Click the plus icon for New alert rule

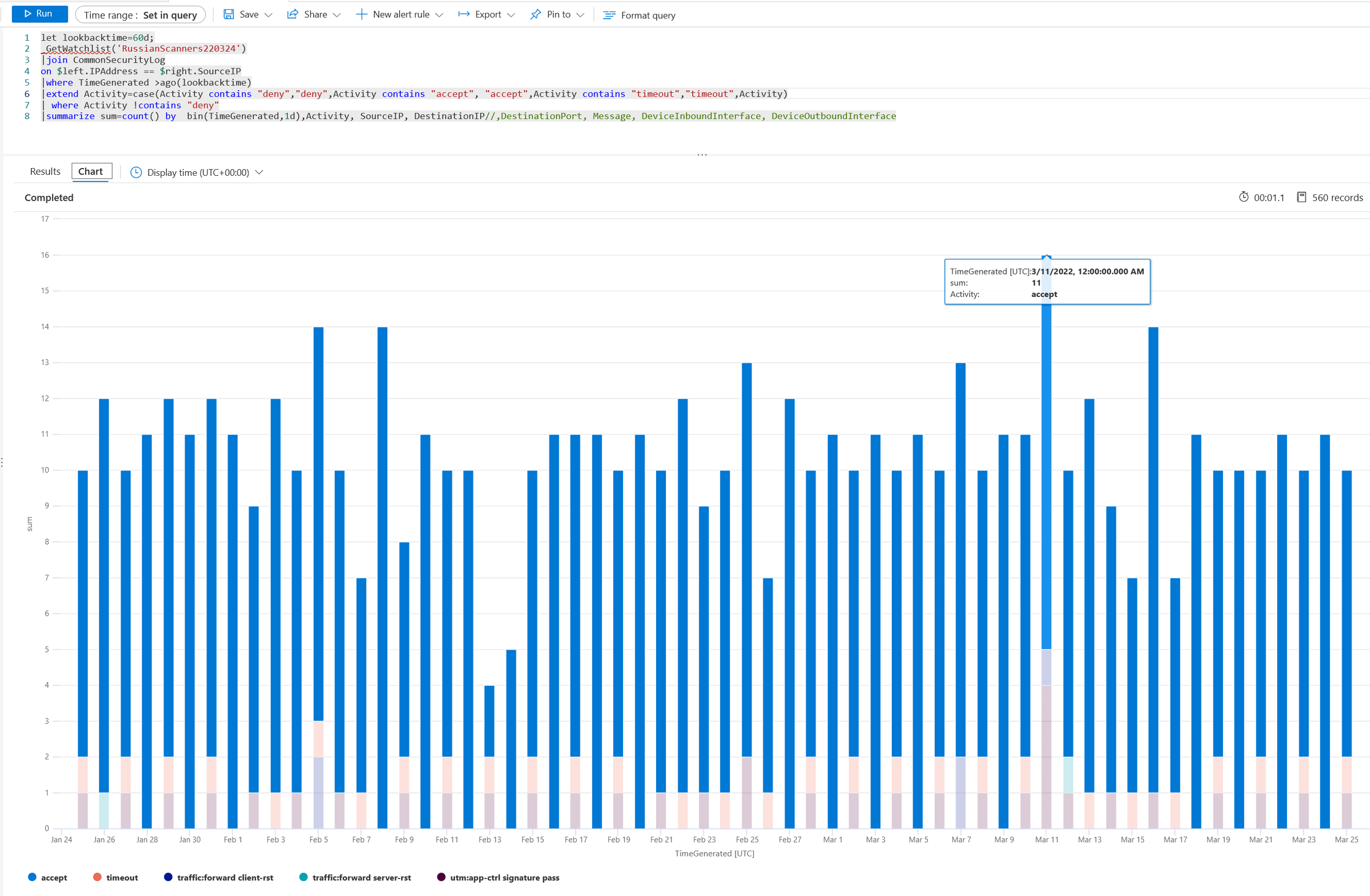coord(361,15)
